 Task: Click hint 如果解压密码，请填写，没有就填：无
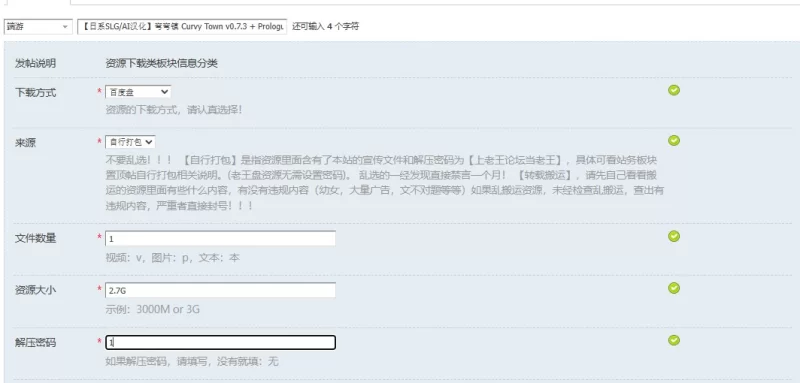[x=192, y=362]
